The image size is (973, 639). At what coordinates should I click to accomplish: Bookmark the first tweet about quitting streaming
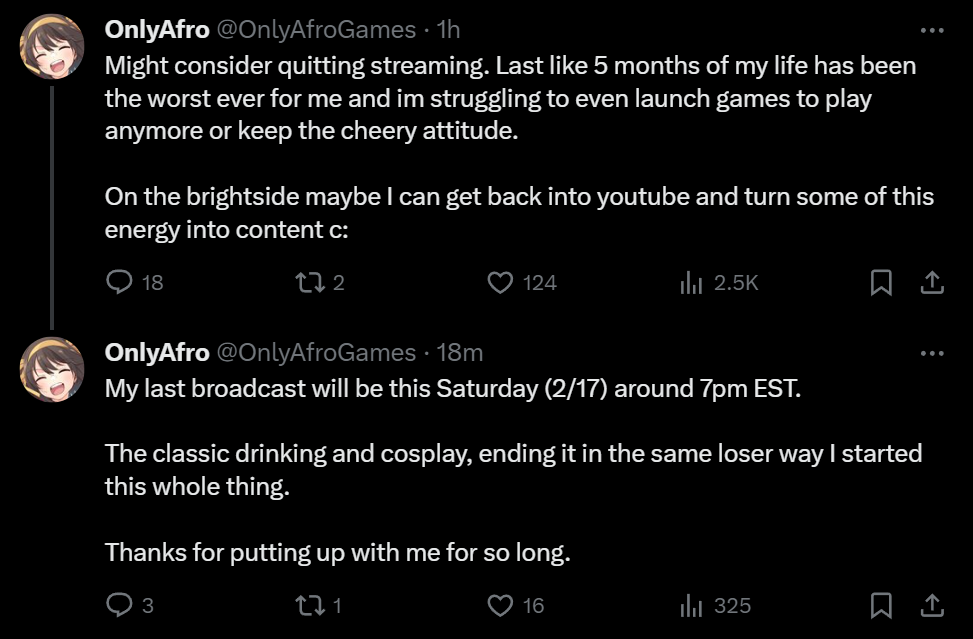click(x=881, y=283)
